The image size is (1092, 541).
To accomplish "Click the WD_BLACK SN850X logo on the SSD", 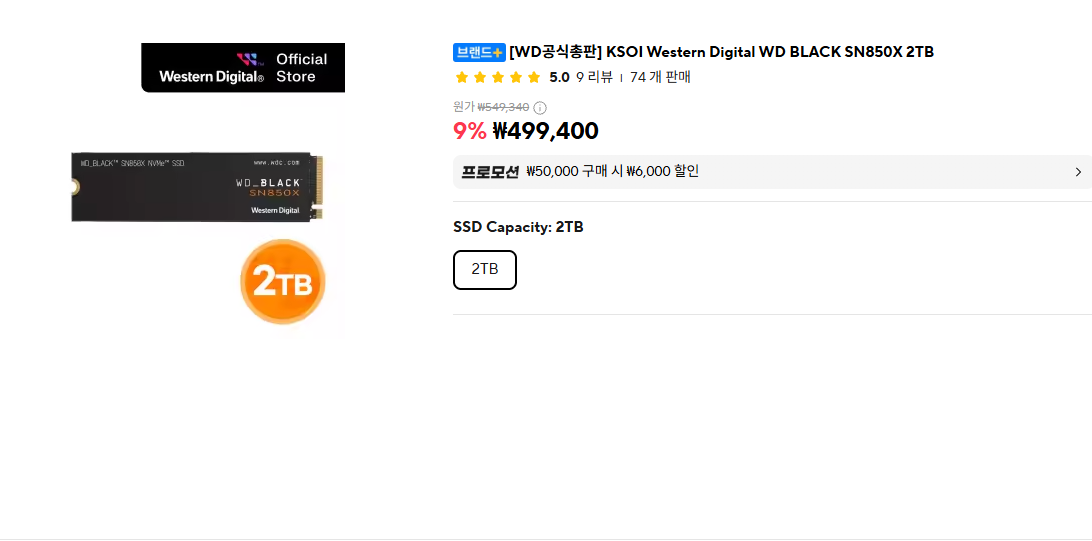I will click(x=268, y=187).
